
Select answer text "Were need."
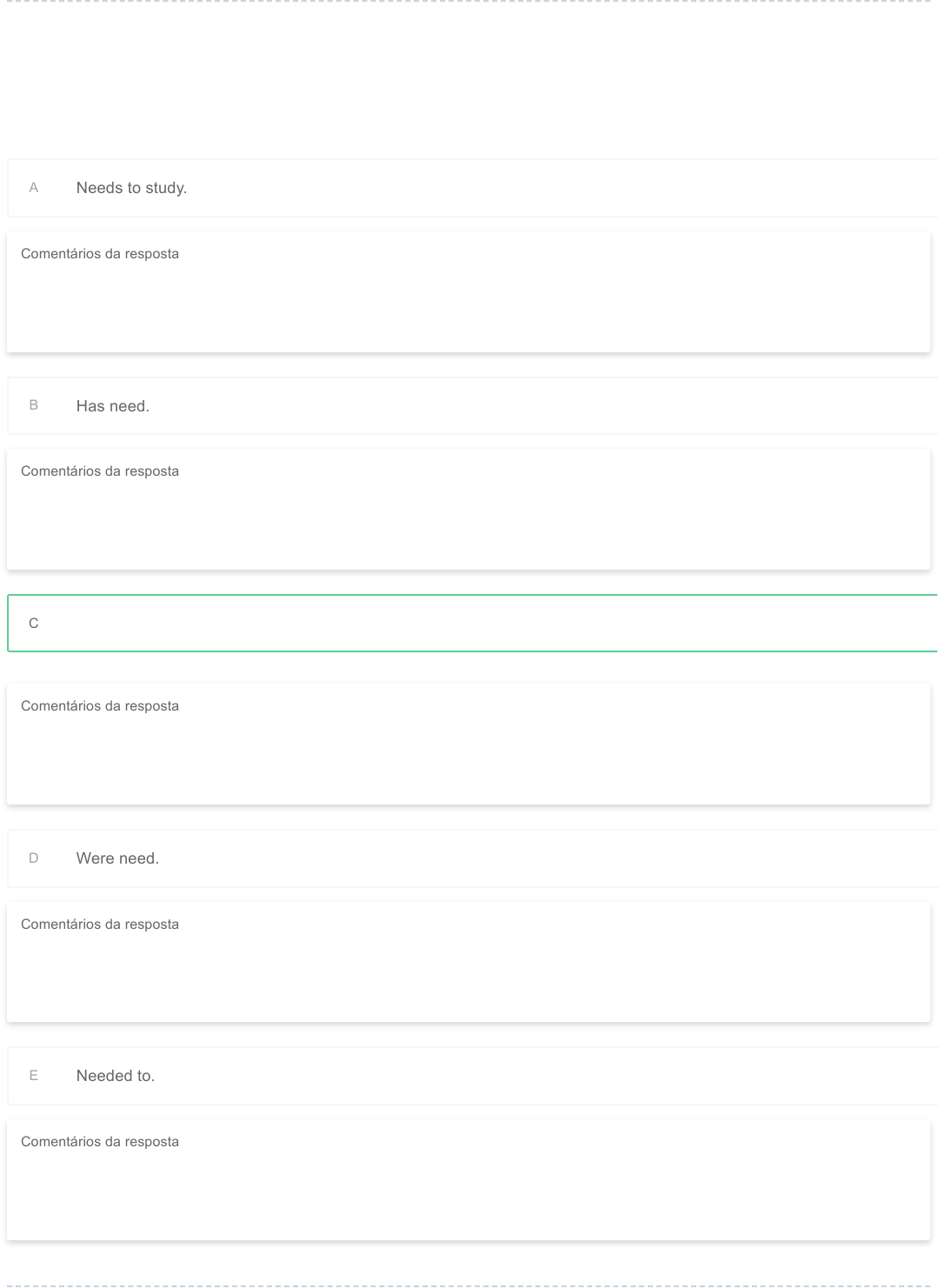point(117,858)
